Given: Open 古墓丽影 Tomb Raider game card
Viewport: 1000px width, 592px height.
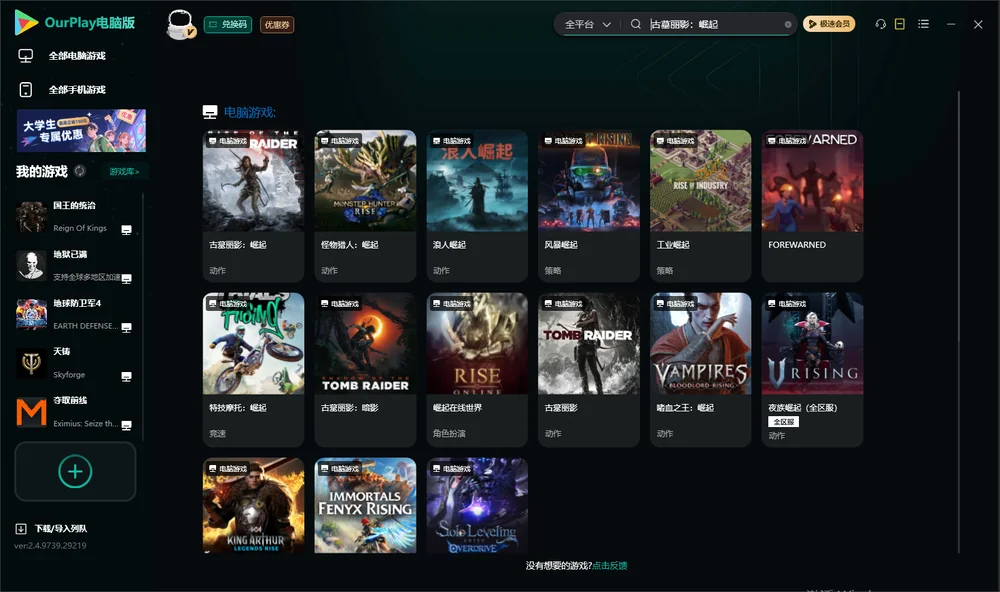Looking at the screenshot, I should pyautogui.click(x=589, y=369).
